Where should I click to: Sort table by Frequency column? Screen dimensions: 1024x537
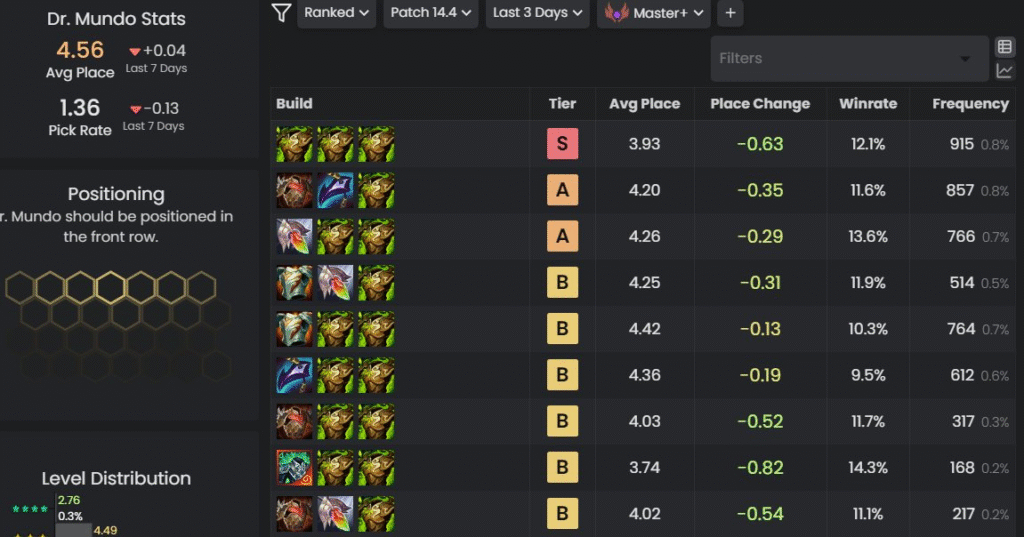click(x=970, y=104)
